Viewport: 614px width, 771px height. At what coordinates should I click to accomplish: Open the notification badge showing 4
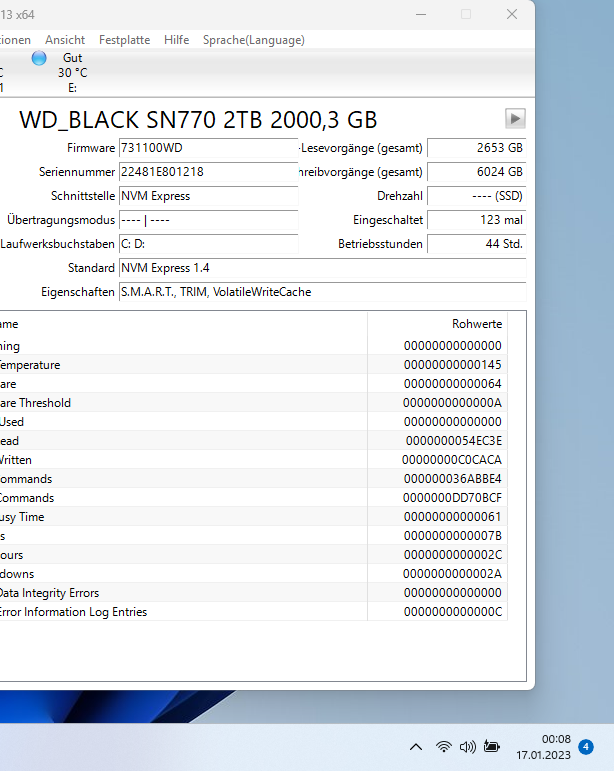pos(585,746)
